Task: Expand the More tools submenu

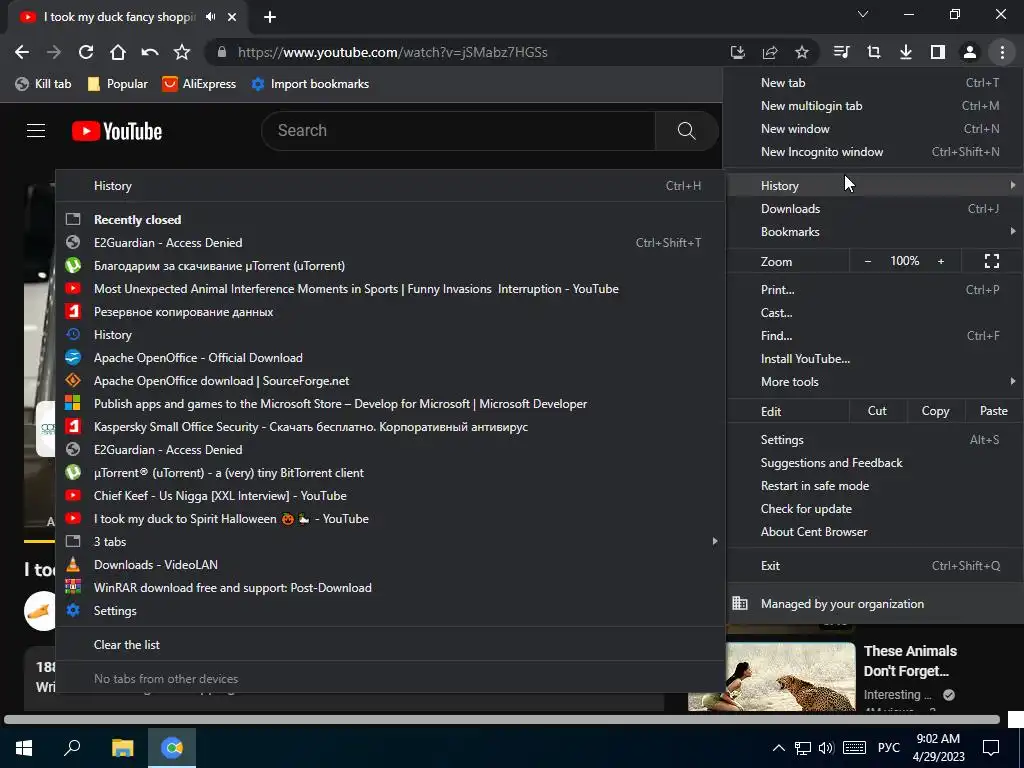Action: click(873, 382)
